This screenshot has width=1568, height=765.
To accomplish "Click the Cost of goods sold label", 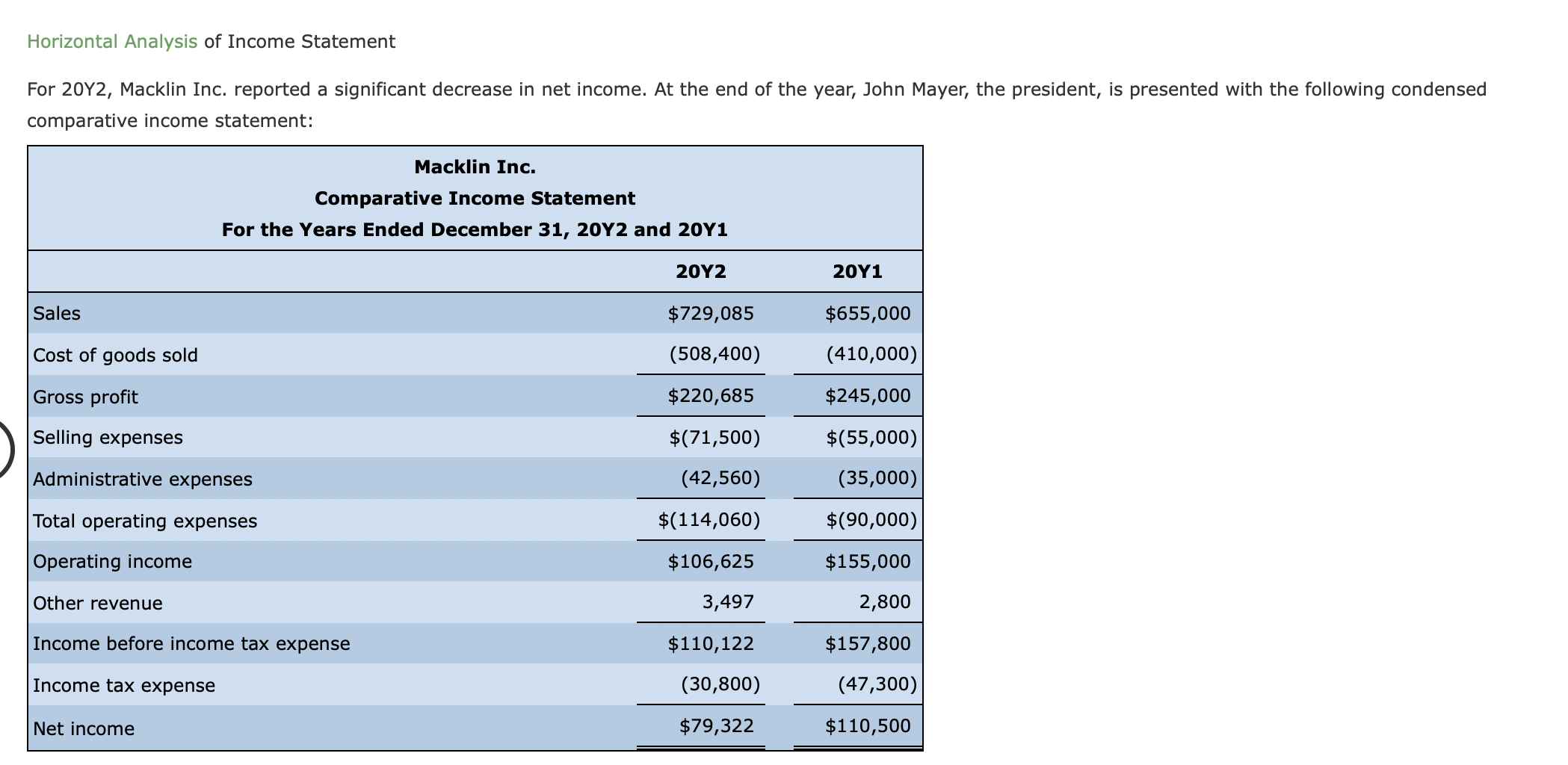I will 114,355.
